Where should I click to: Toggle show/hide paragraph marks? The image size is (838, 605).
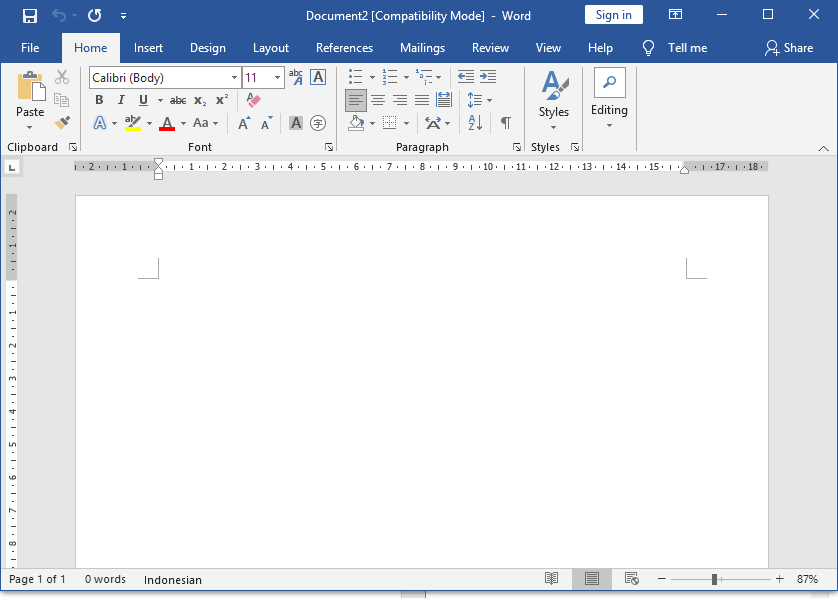tap(506, 123)
